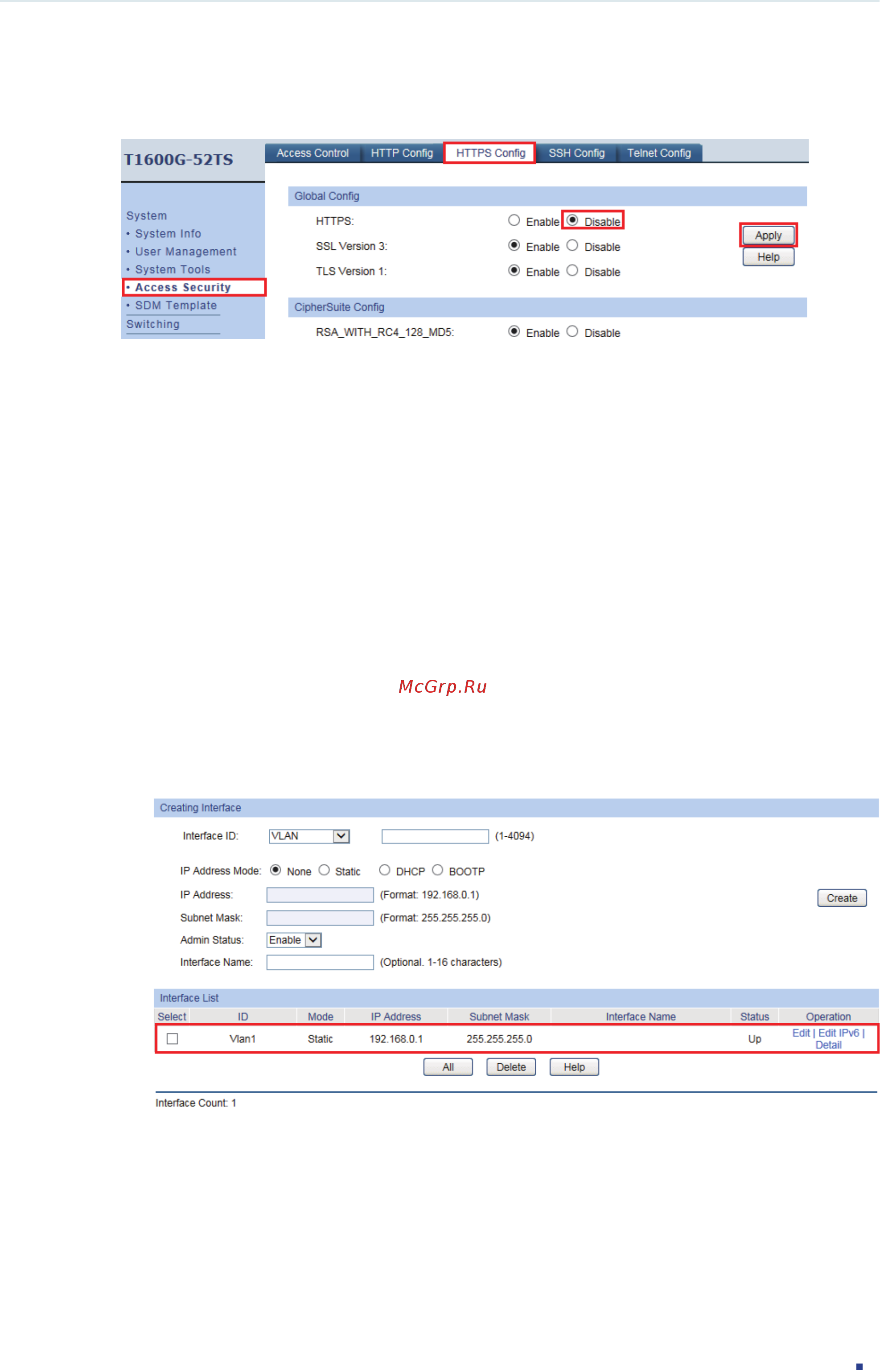Click the Help button under Interface List
This screenshot has width=880, height=1372.
coord(574,1067)
